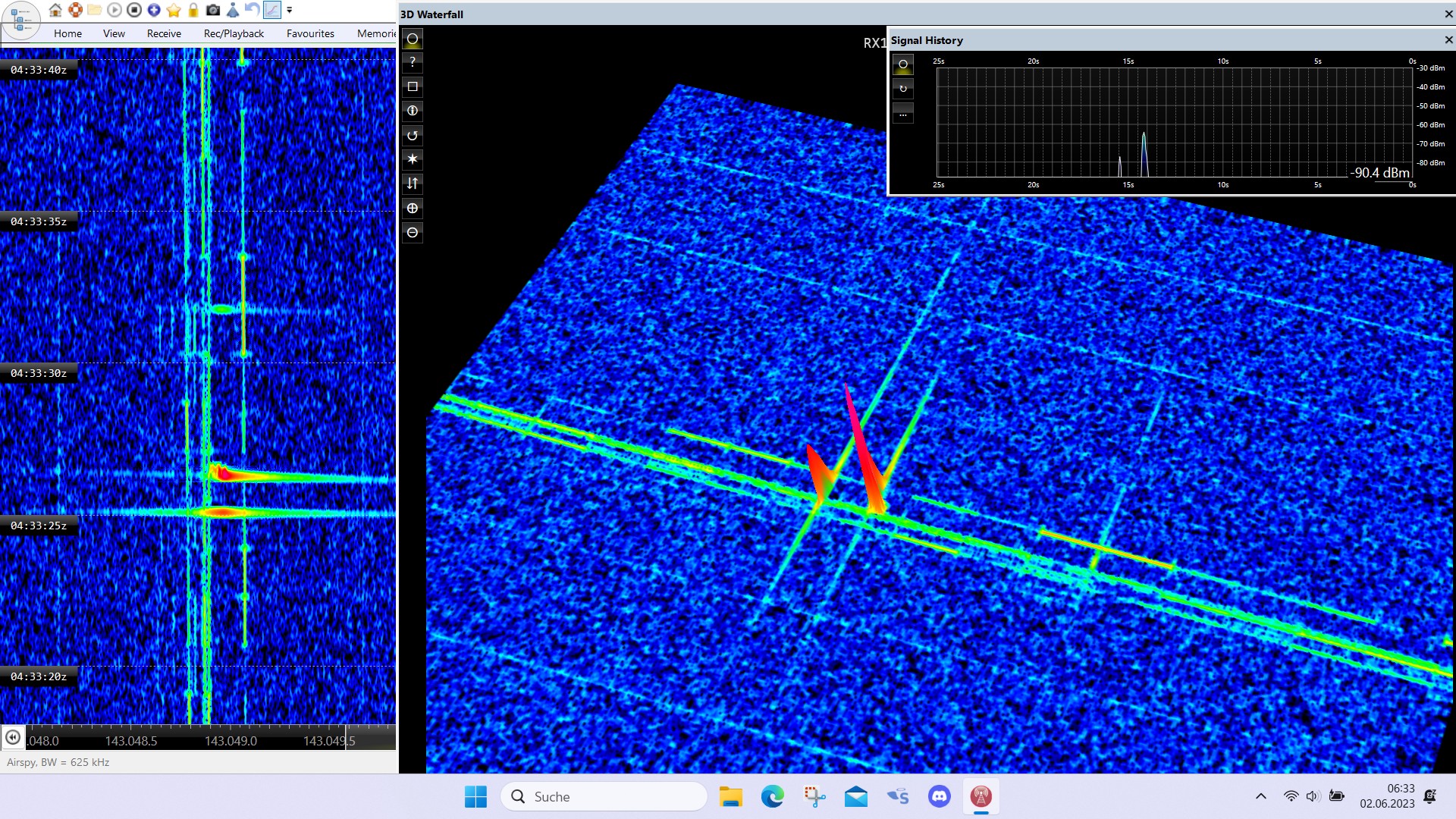Viewport: 1456px width, 819px height.
Task: Add a favourite with the star icon
Action: tap(174, 10)
